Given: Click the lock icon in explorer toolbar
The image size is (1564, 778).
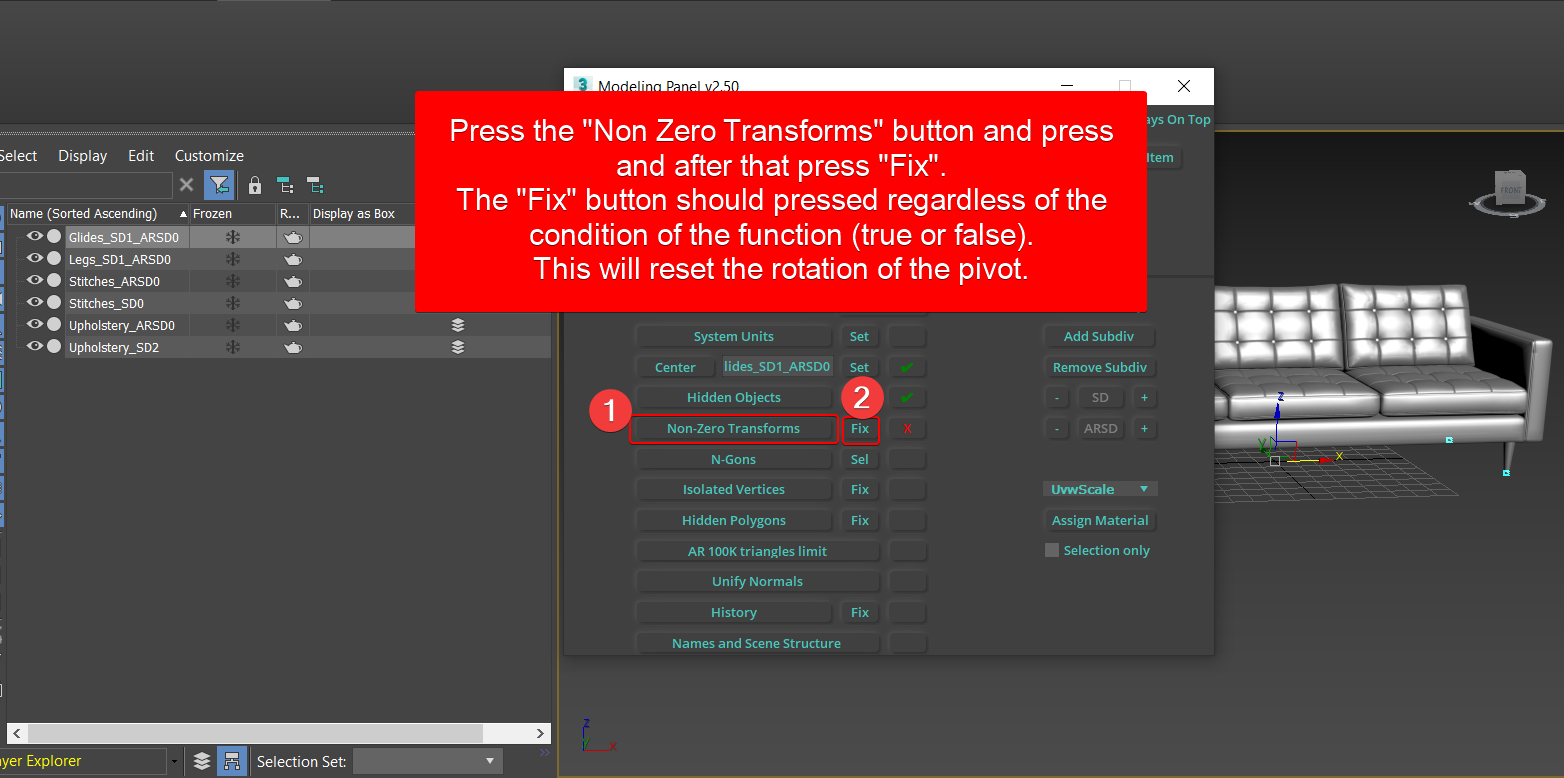Looking at the screenshot, I should point(255,185).
